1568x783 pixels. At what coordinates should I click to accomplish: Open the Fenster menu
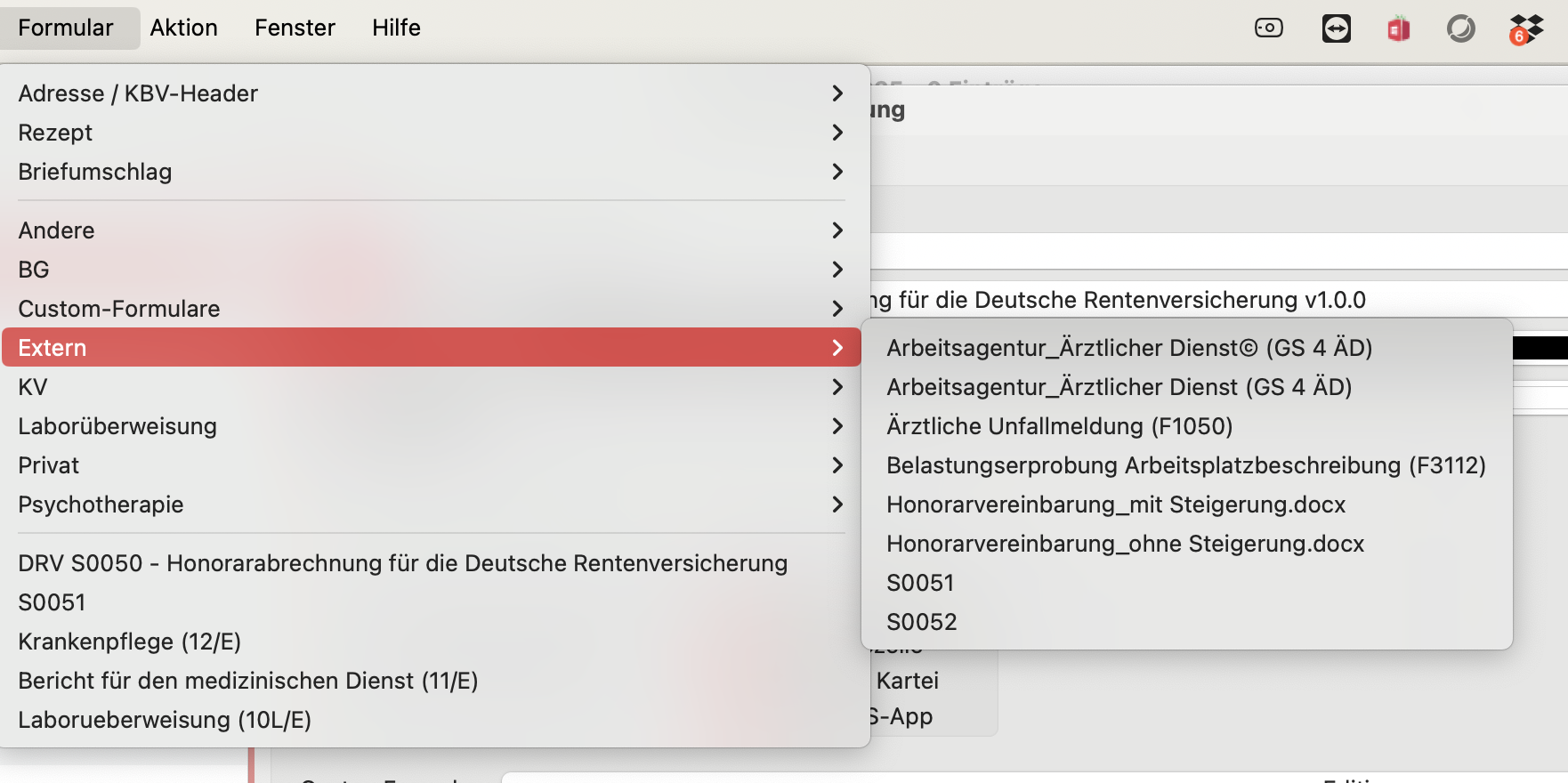click(x=295, y=28)
